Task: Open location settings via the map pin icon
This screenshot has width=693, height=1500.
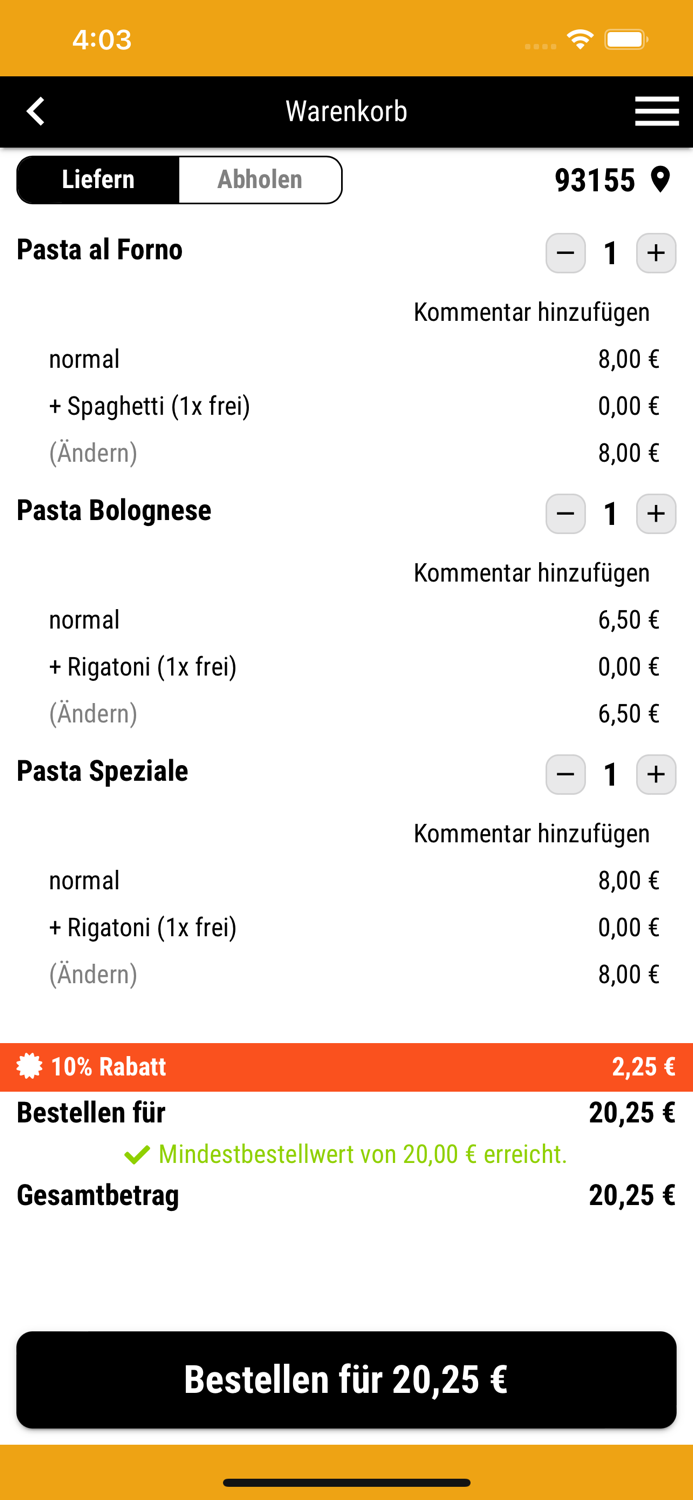Action: [662, 180]
